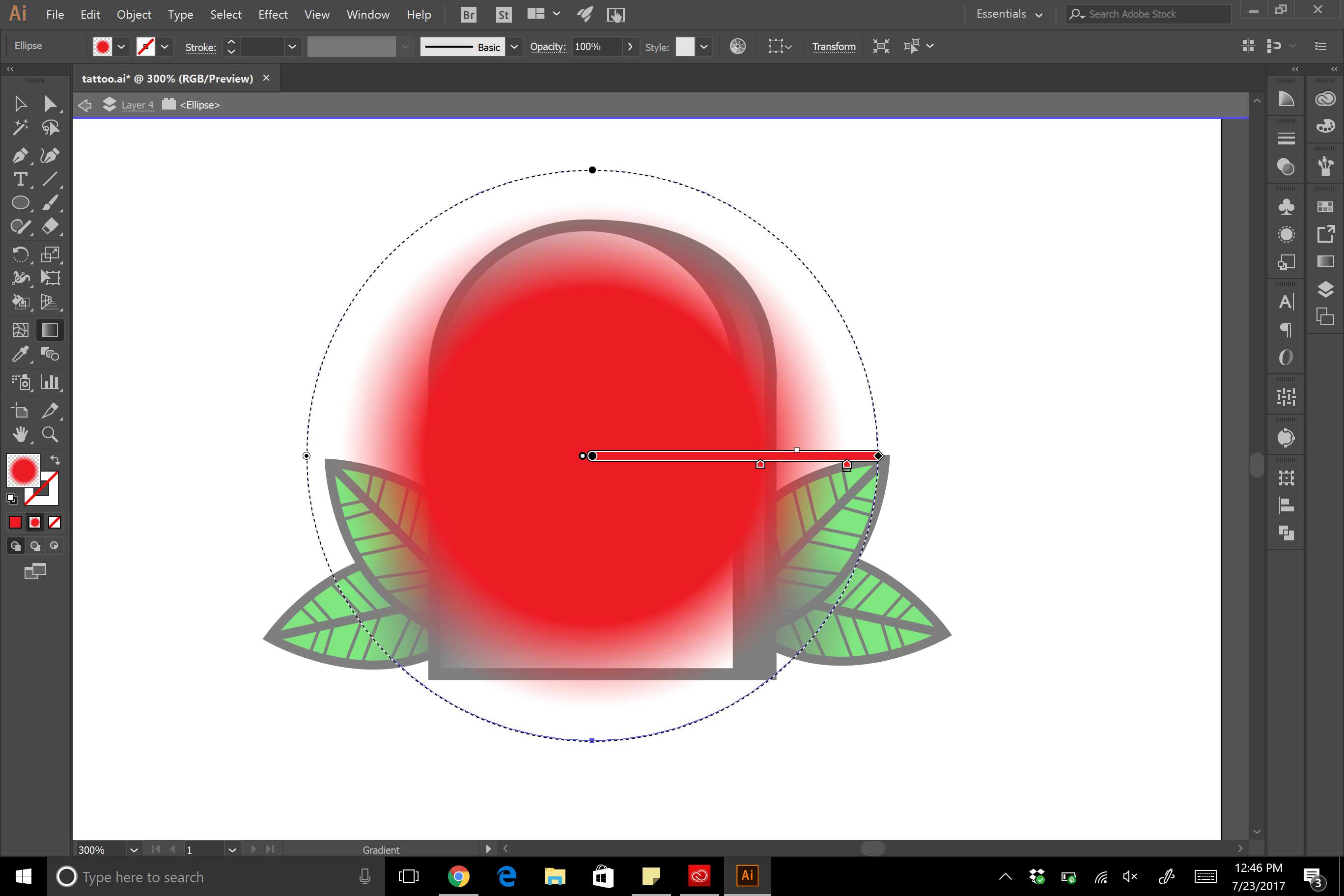Select the Line Segment tool

(x=50, y=179)
